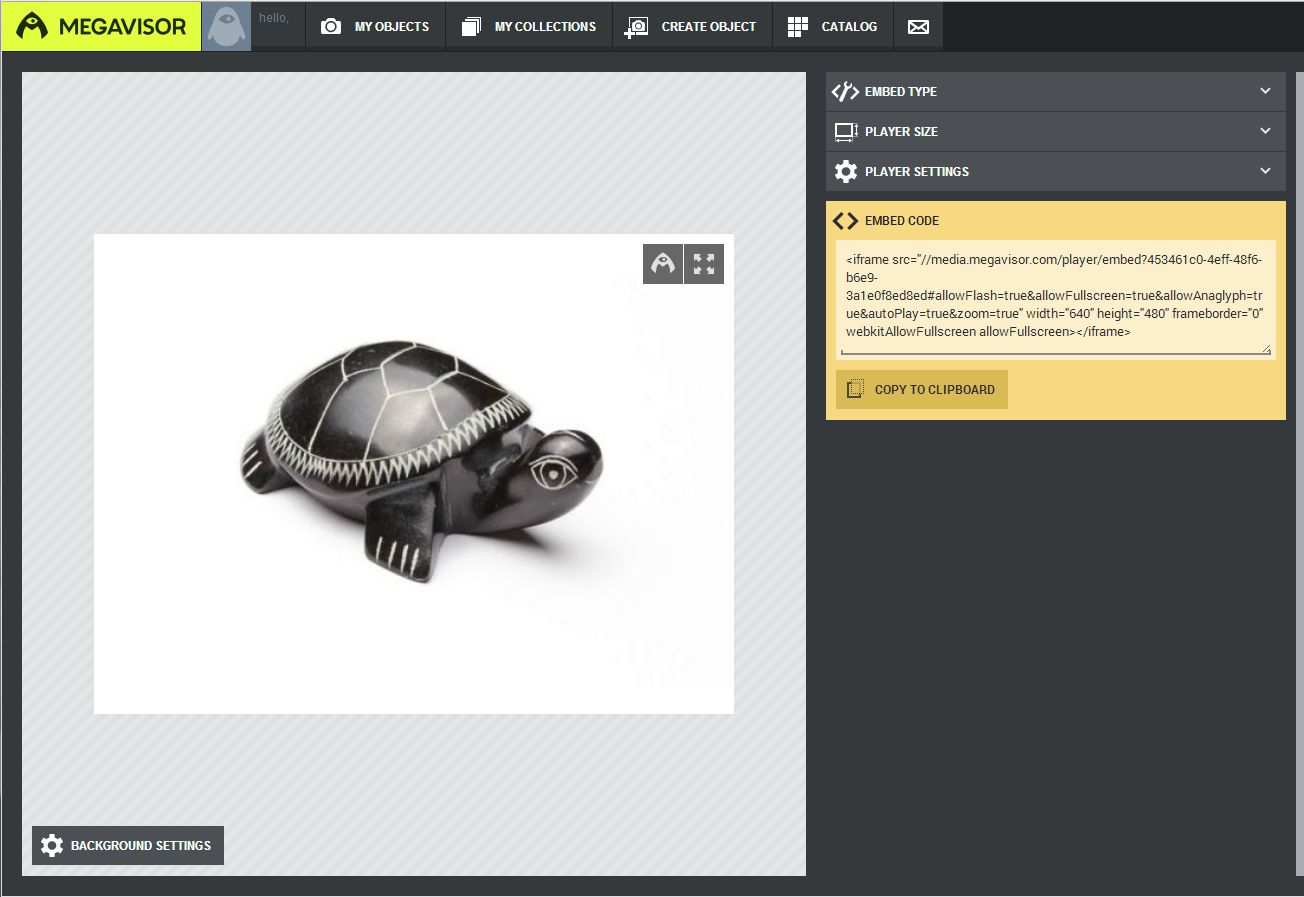Click the Megavisor icon on the player

(662, 264)
